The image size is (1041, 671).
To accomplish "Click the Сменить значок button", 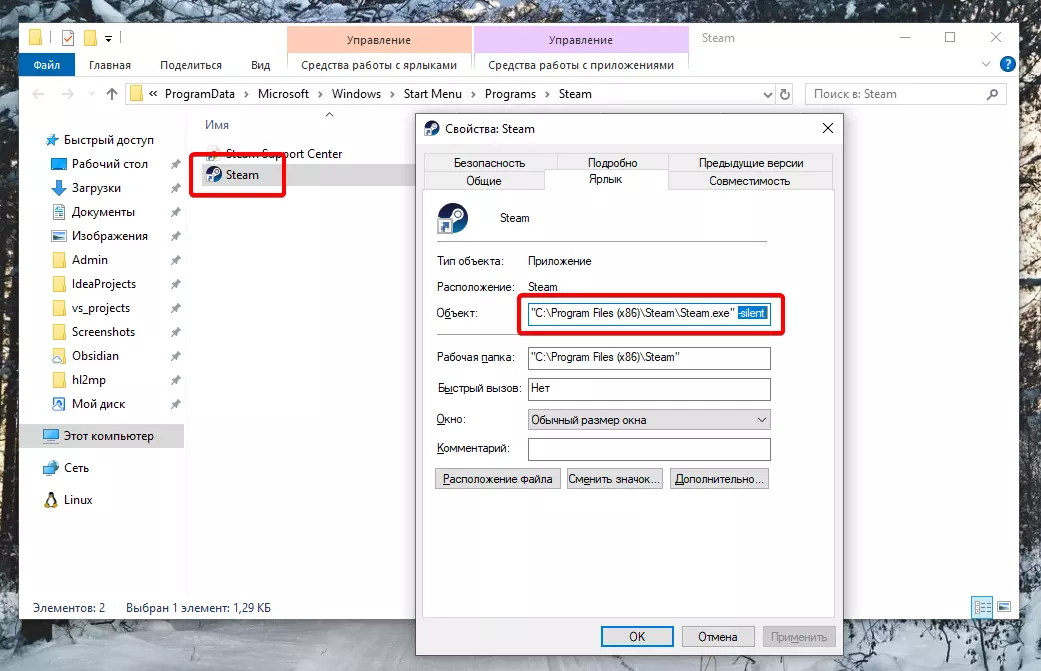I will (x=615, y=479).
